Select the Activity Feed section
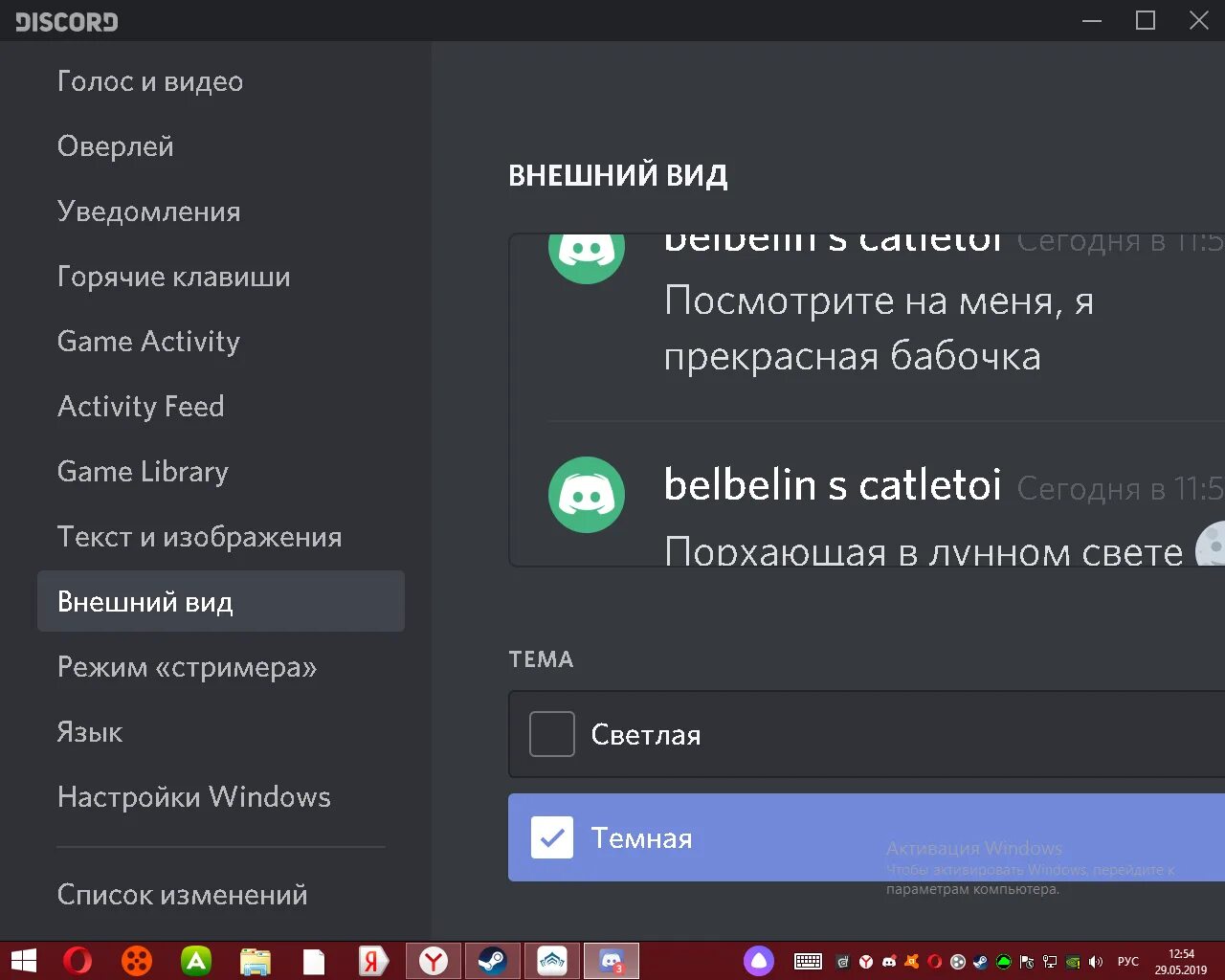Screen dimensions: 1225x980 [x=141, y=407]
